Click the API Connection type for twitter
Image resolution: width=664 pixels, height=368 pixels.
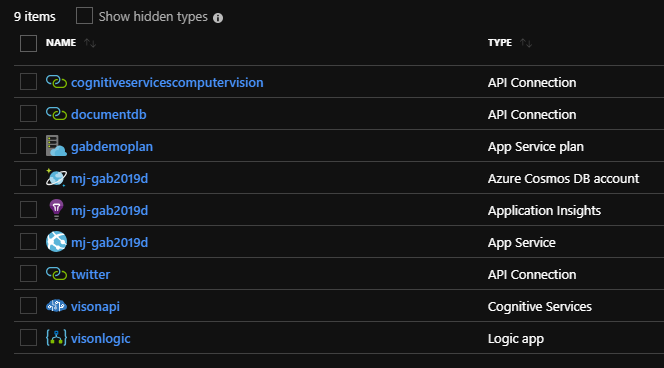coord(532,274)
